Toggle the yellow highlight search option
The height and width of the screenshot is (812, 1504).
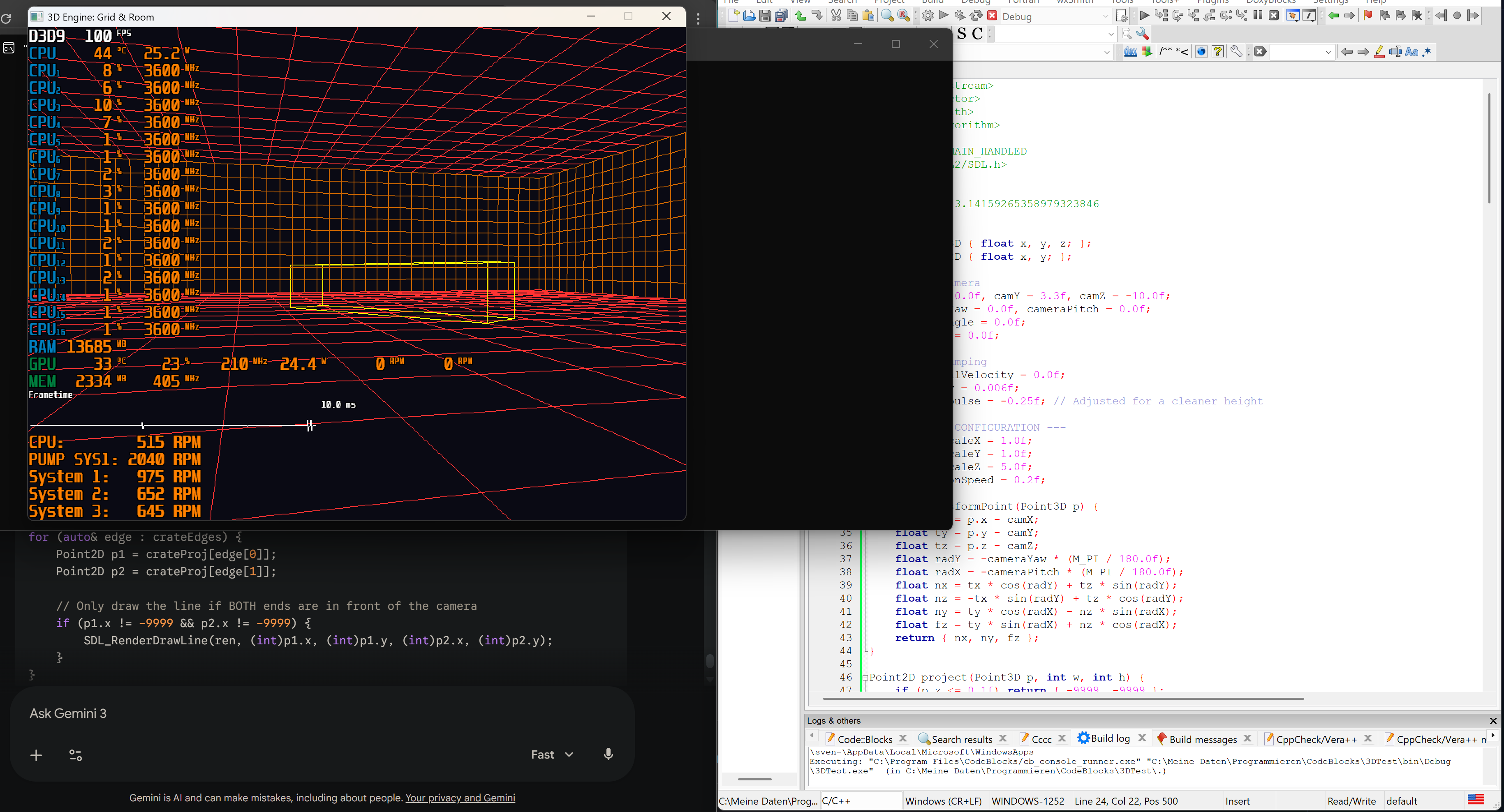pyautogui.click(x=1379, y=52)
